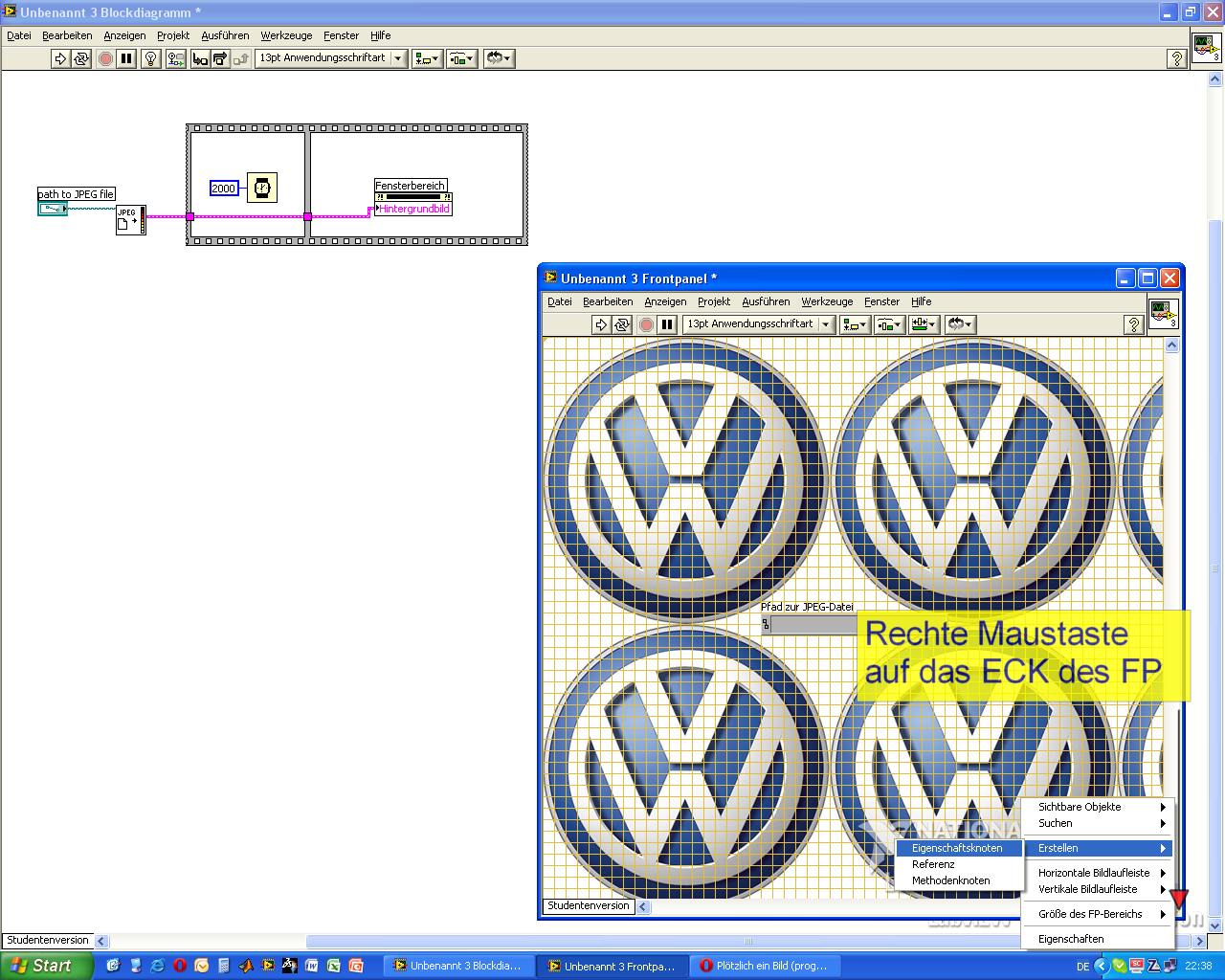The height and width of the screenshot is (980, 1225).
Task: Choose Referenz from the submenu
Action: coord(959,864)
